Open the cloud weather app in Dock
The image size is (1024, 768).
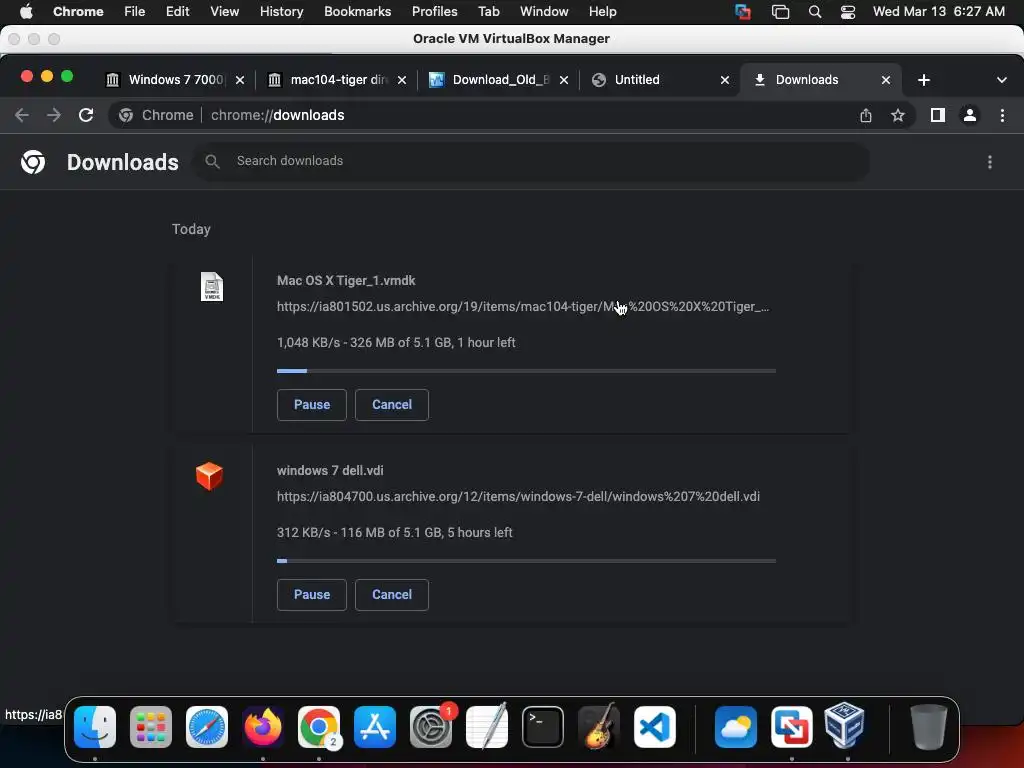[x=736, y=727]
